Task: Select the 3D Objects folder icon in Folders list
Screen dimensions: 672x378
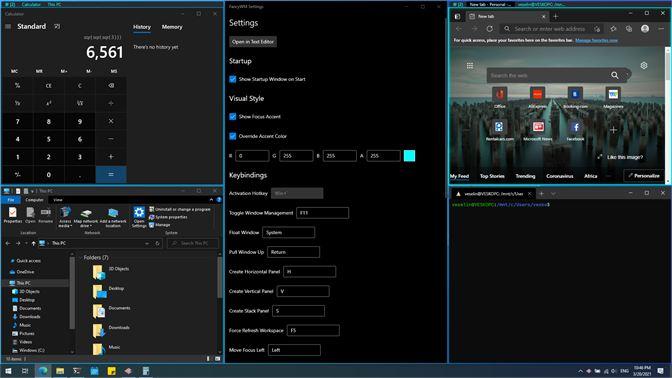Action: 99,272
